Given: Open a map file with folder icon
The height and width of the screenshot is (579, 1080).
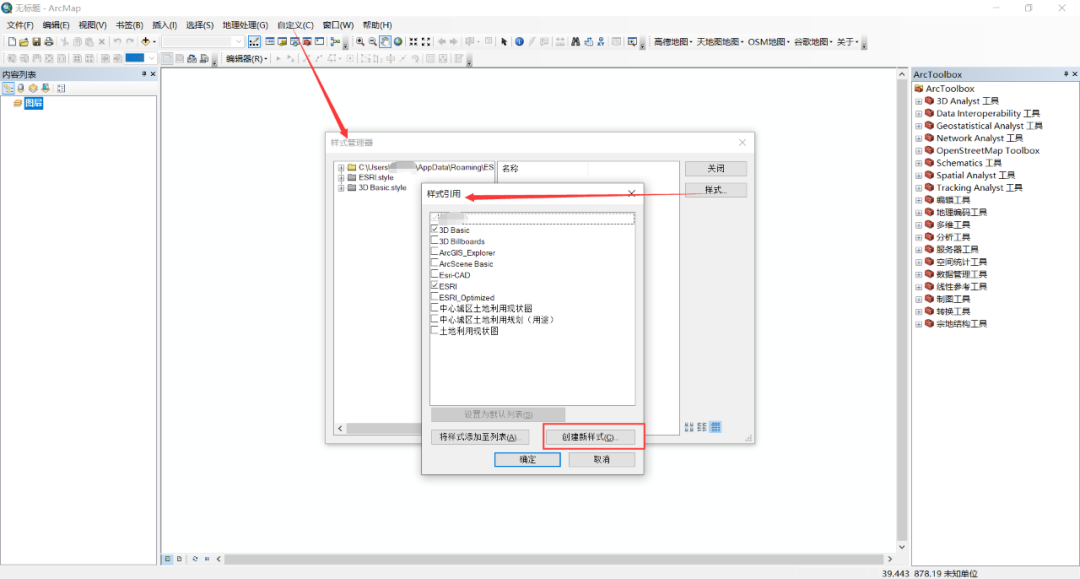Looking at the screenshot, I should (24, 42).
